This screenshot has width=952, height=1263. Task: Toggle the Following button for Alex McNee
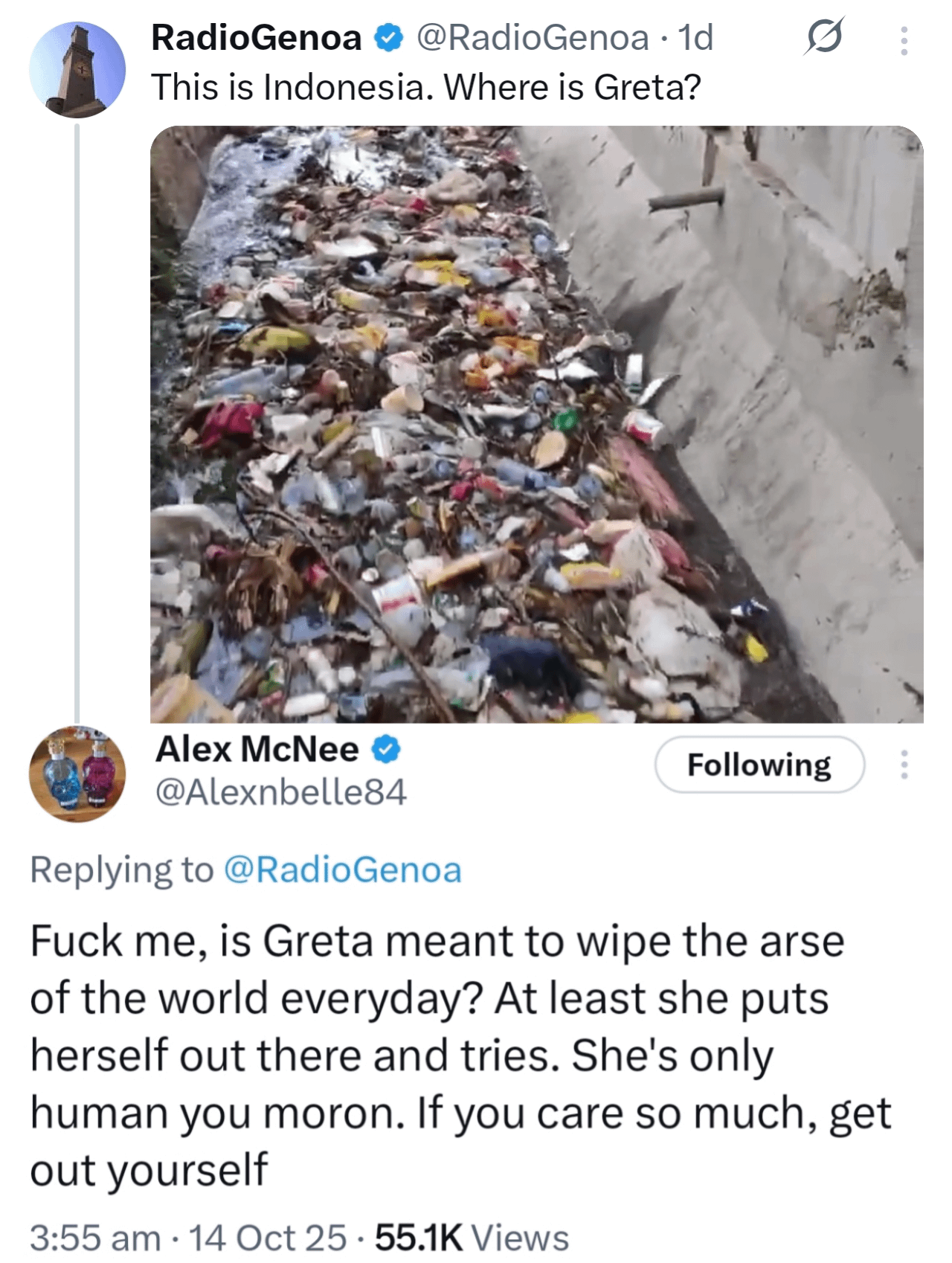[x=759, y=765]
